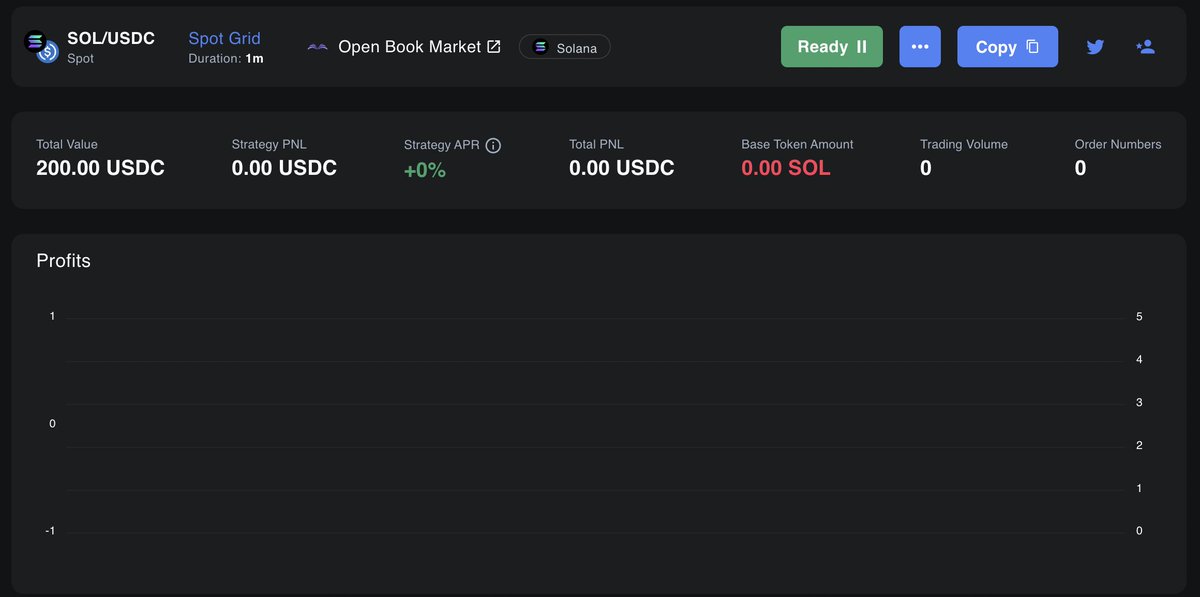This screenshot has width=1200, height=597.
Task: Click the Base Token Amount label
Action: pos(797,144)
